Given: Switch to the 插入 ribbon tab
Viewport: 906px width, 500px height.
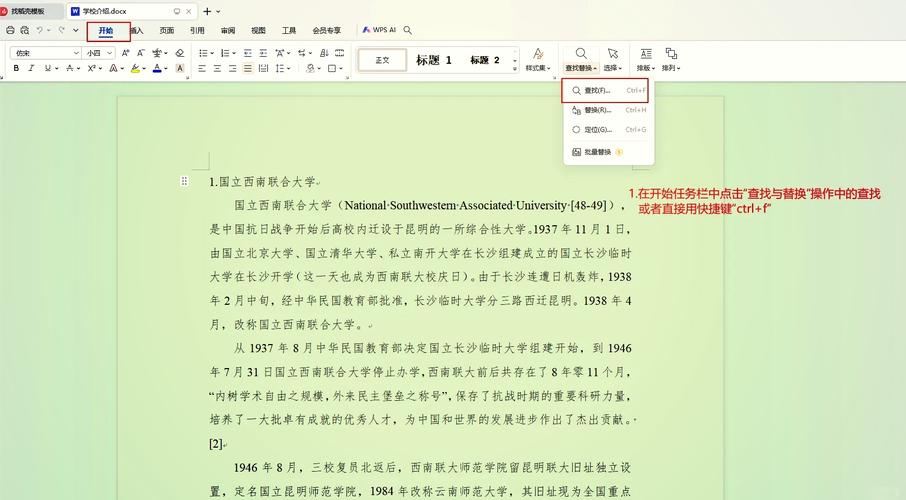Looking at the screenshot, I should point(137,31).
